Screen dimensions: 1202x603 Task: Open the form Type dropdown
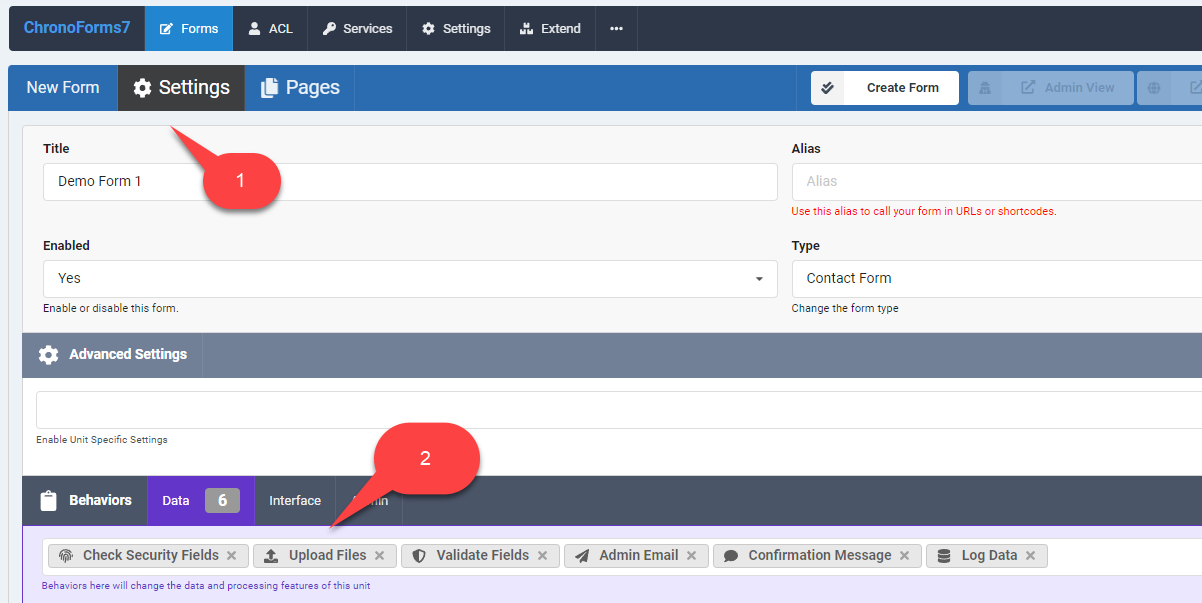pyautogui.click(x=995, y=279)
